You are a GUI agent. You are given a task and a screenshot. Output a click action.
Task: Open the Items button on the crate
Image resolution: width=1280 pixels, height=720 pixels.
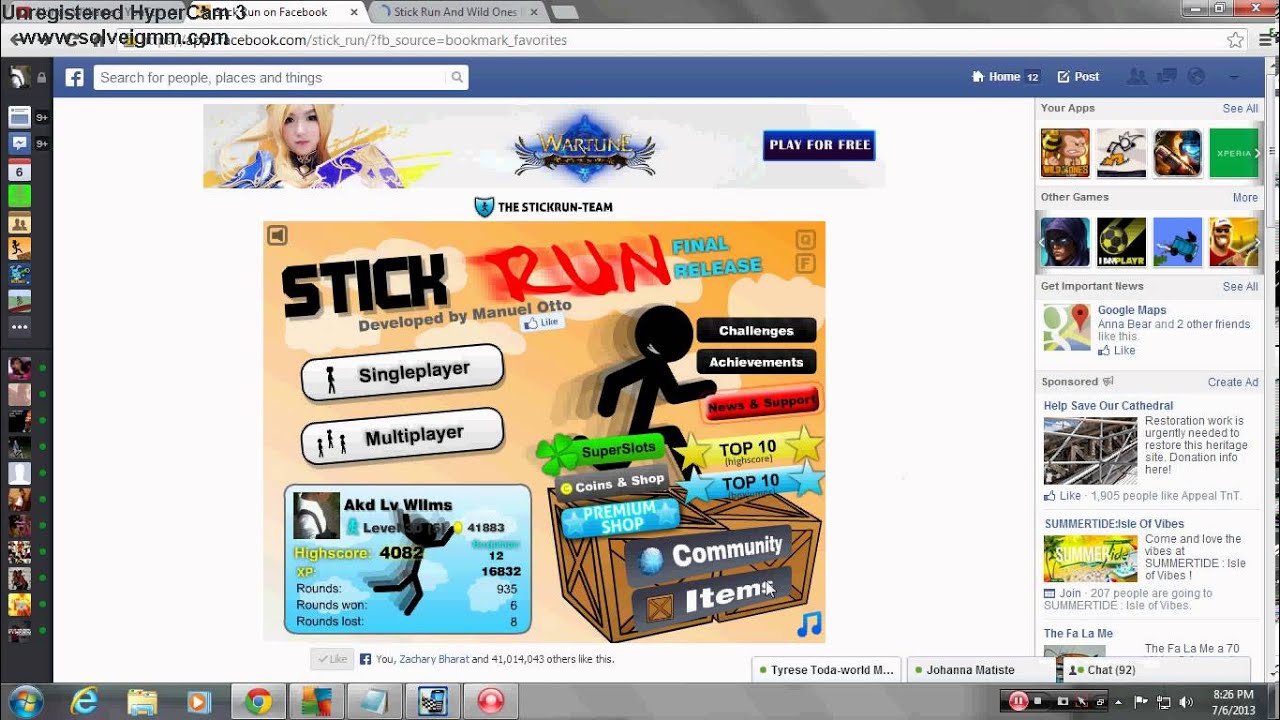click(x=711, y=600)
